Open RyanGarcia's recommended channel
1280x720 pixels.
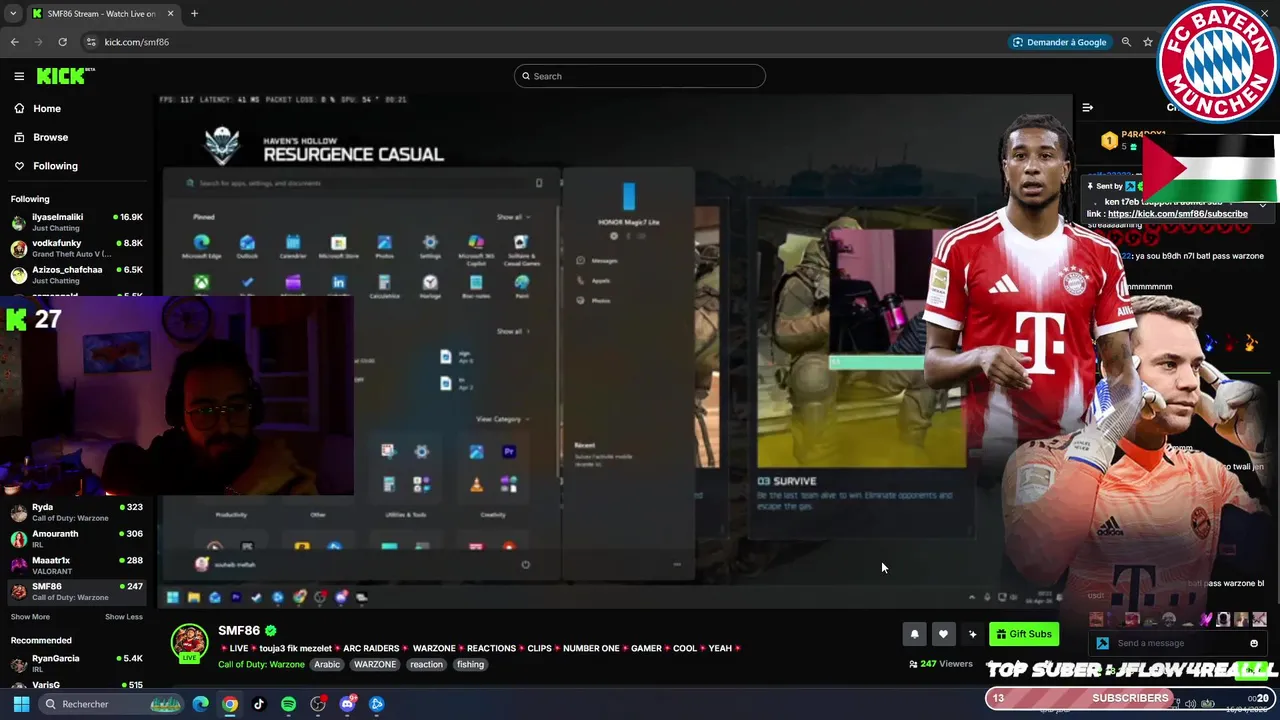coord(77,664)
